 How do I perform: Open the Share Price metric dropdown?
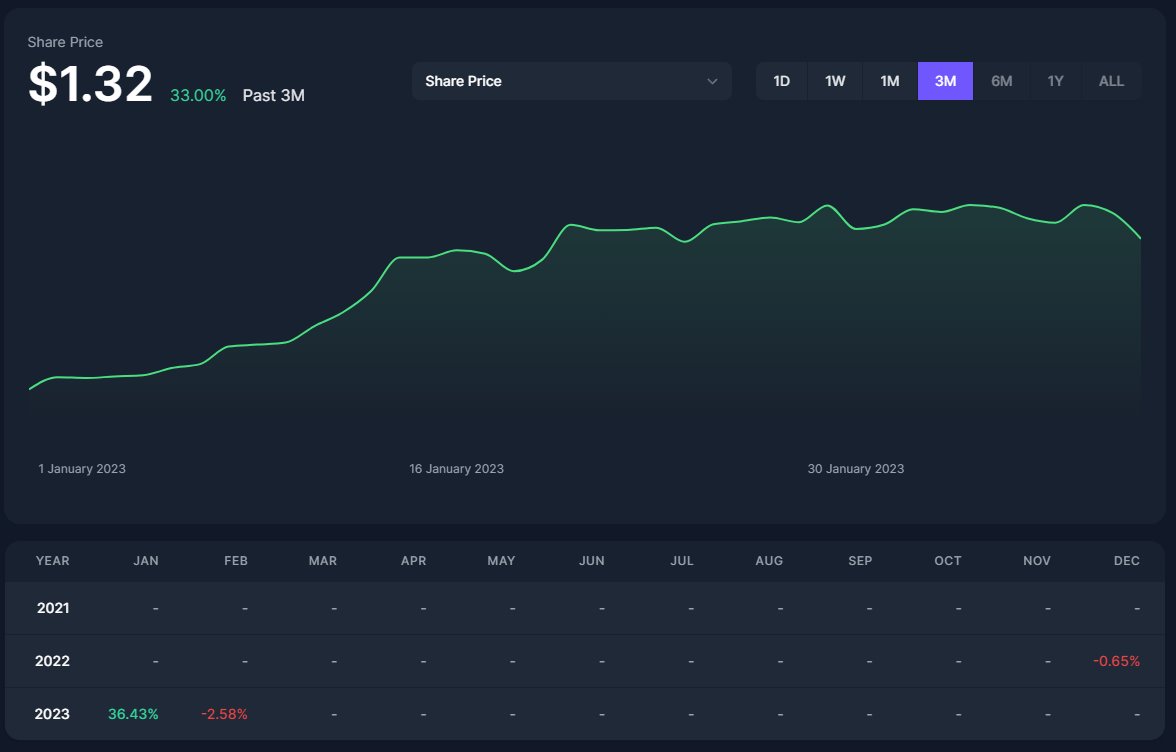571,81
